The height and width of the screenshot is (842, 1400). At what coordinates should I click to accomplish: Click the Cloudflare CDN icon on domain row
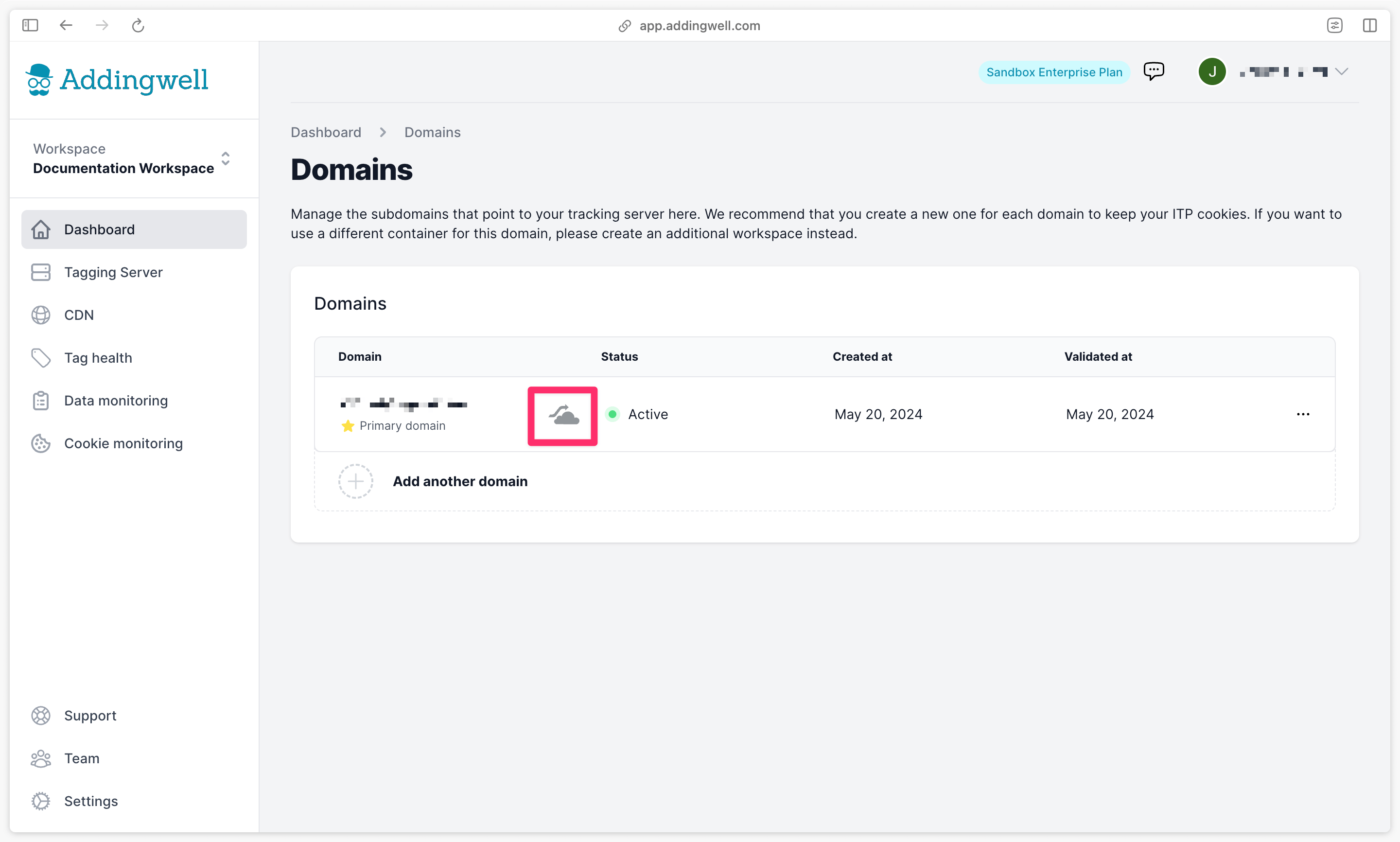pos(563,414)
